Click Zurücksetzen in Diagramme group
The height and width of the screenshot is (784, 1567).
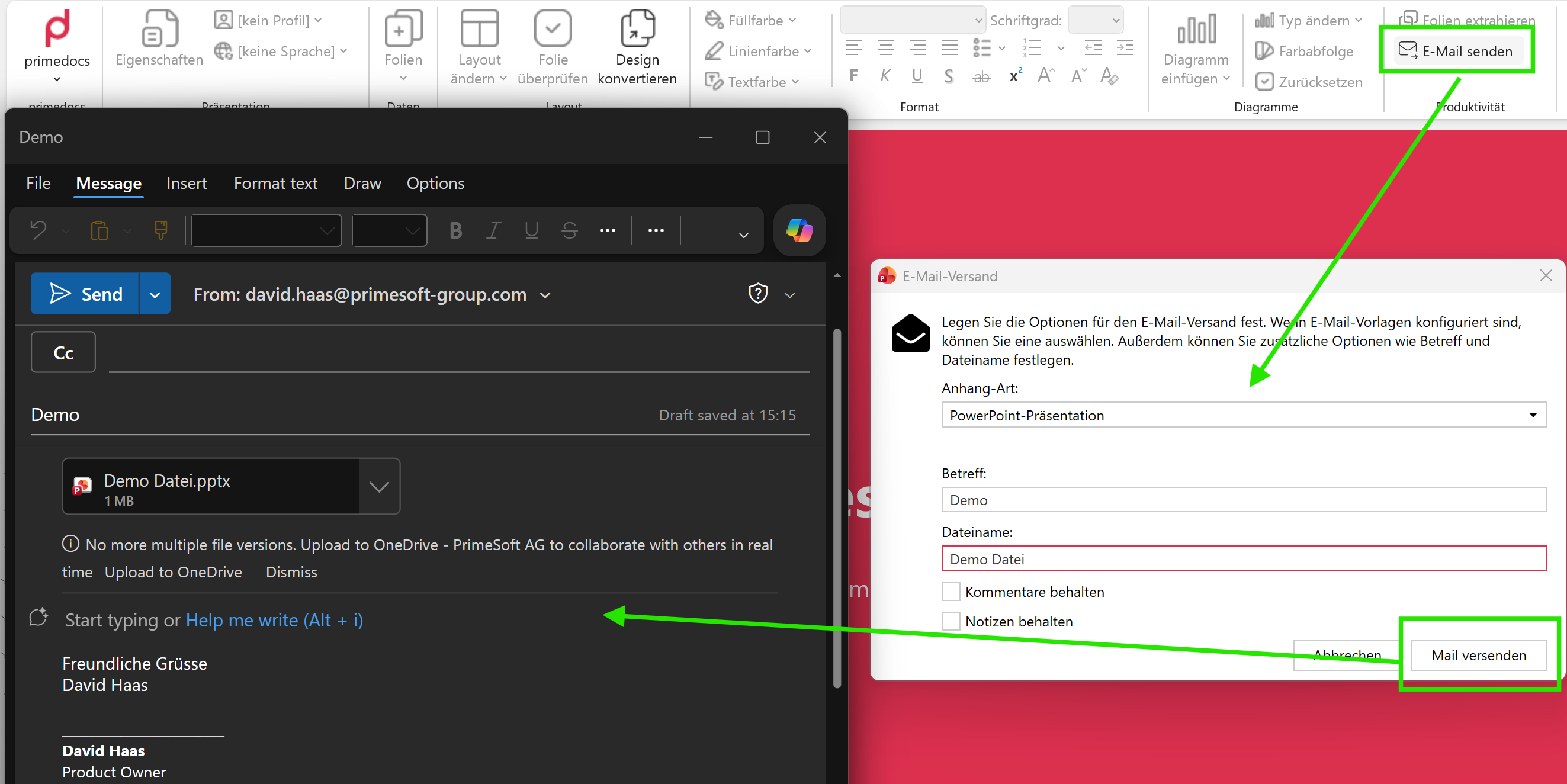1309,82
